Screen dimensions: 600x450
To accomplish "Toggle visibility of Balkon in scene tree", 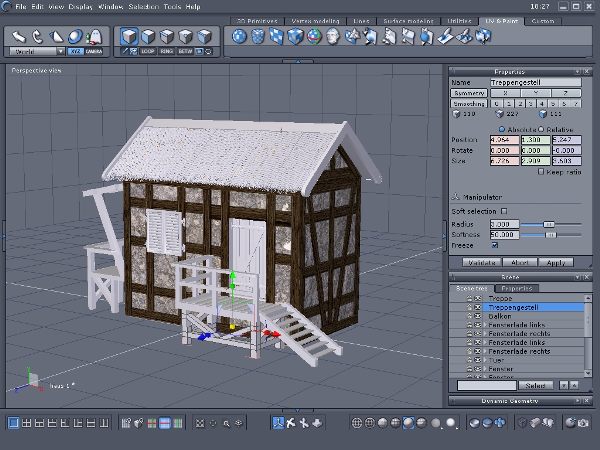I will point(478,316).
